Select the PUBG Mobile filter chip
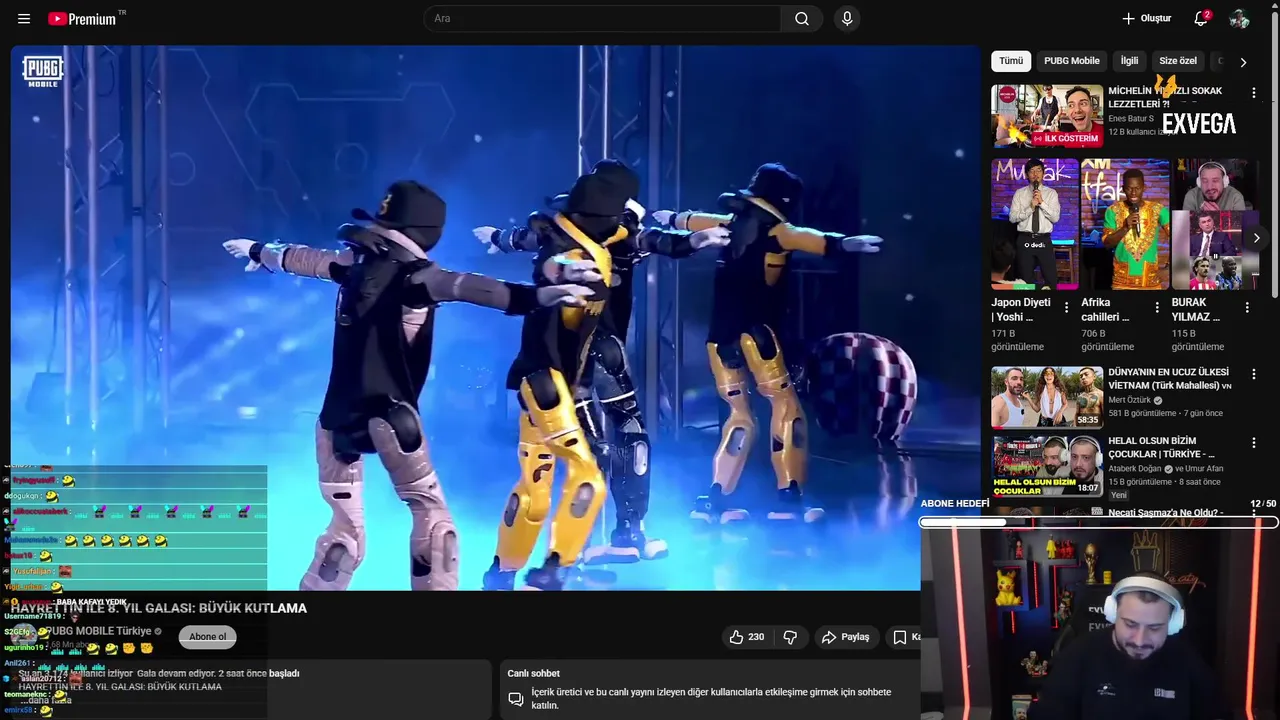This screenshot has width=1280, height=720. coord(1071,61)
